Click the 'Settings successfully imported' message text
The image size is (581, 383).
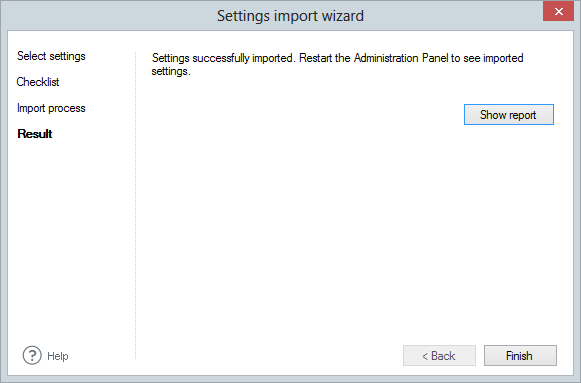click(338, 64)
